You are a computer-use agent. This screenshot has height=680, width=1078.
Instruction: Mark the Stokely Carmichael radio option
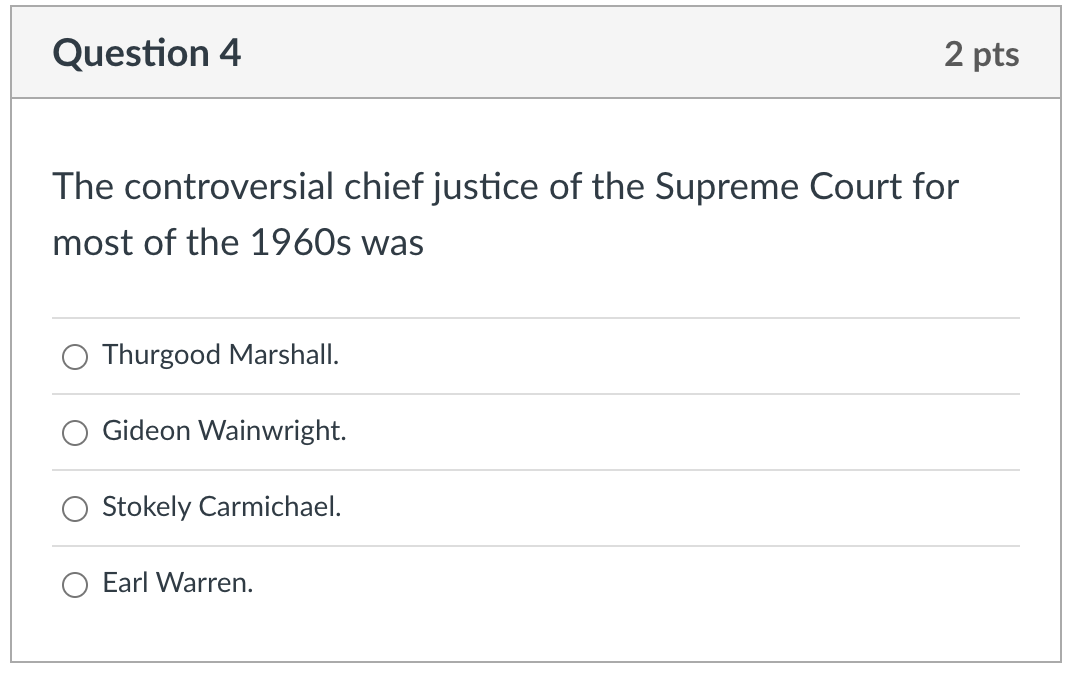(75, 509)
